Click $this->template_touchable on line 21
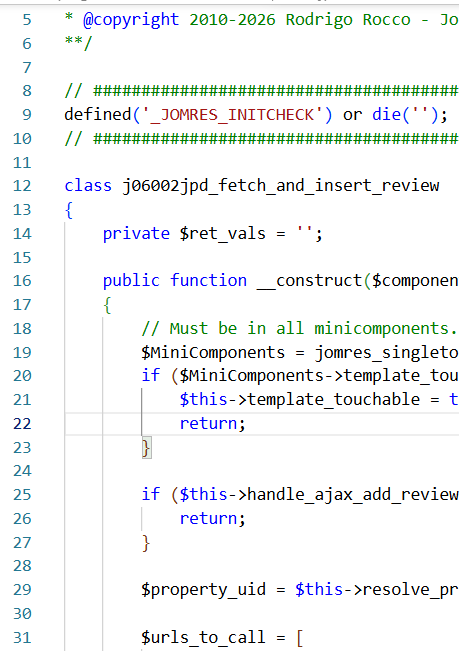The height and width of the screenshot is (651, 459). [300, 400]
